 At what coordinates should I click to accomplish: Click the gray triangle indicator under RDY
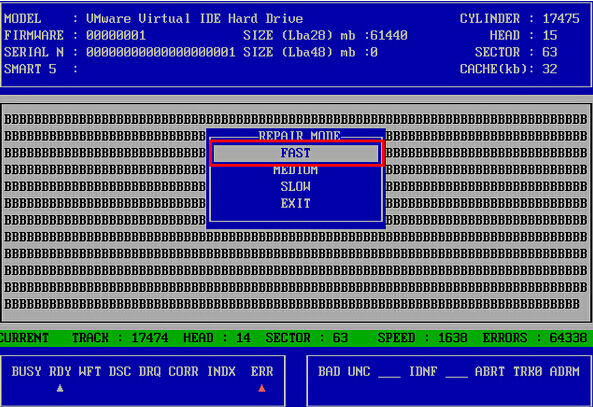(60, 388)
